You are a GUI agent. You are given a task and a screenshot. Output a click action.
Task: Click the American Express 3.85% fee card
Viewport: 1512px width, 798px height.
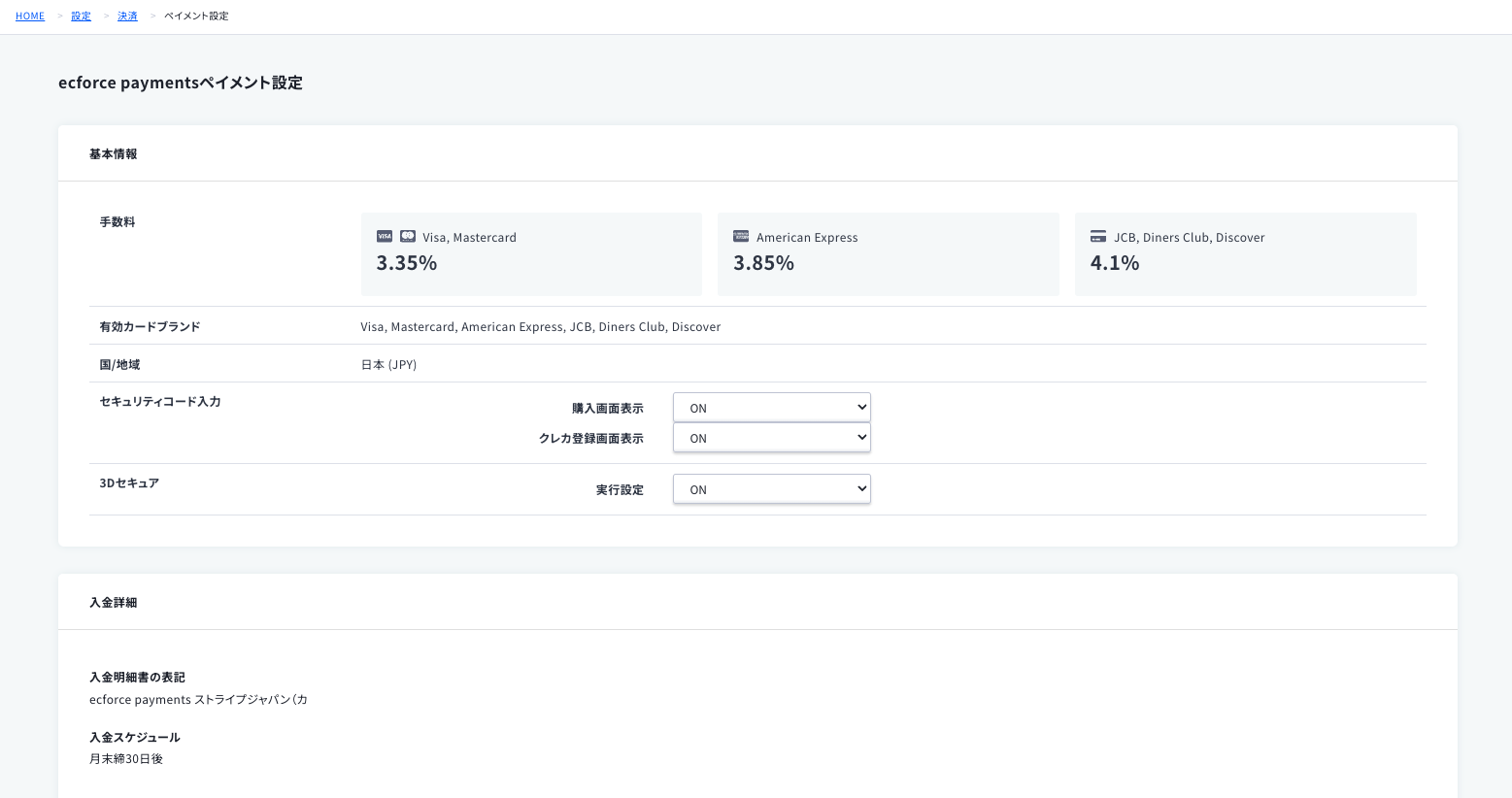pyautogui.click(x=888, y=253)
